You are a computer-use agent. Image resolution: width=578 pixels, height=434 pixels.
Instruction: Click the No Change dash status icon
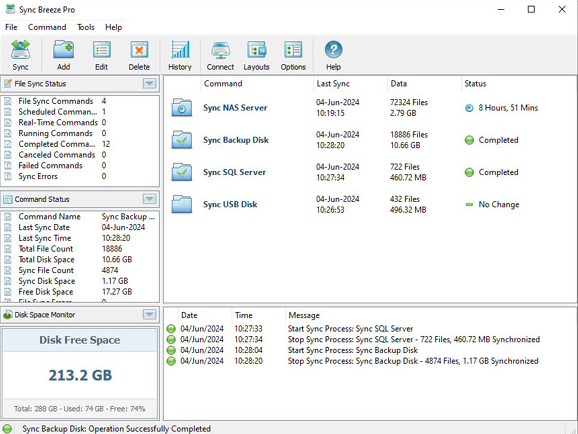469,204
